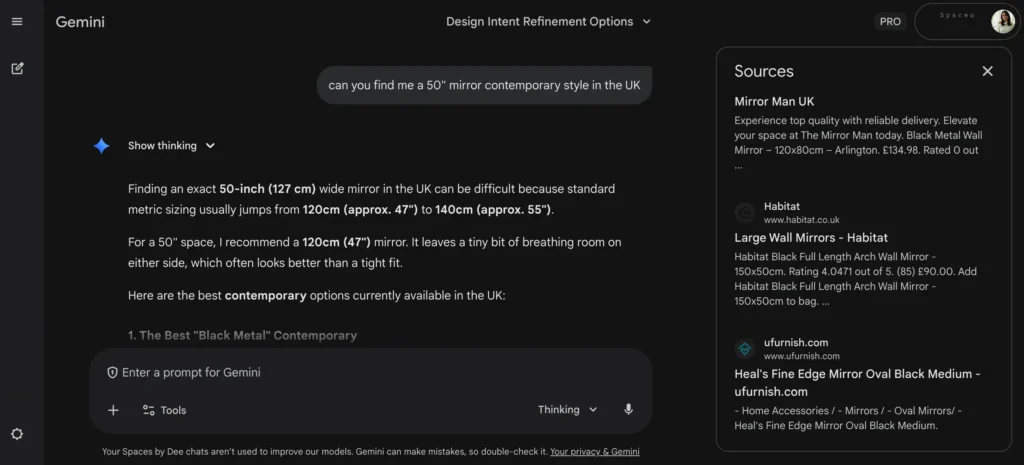Open Large Wall Mirrors - Habitat source
This screenshot has height=465, width=1024.
pyautogui.click(x=811, y=238)
